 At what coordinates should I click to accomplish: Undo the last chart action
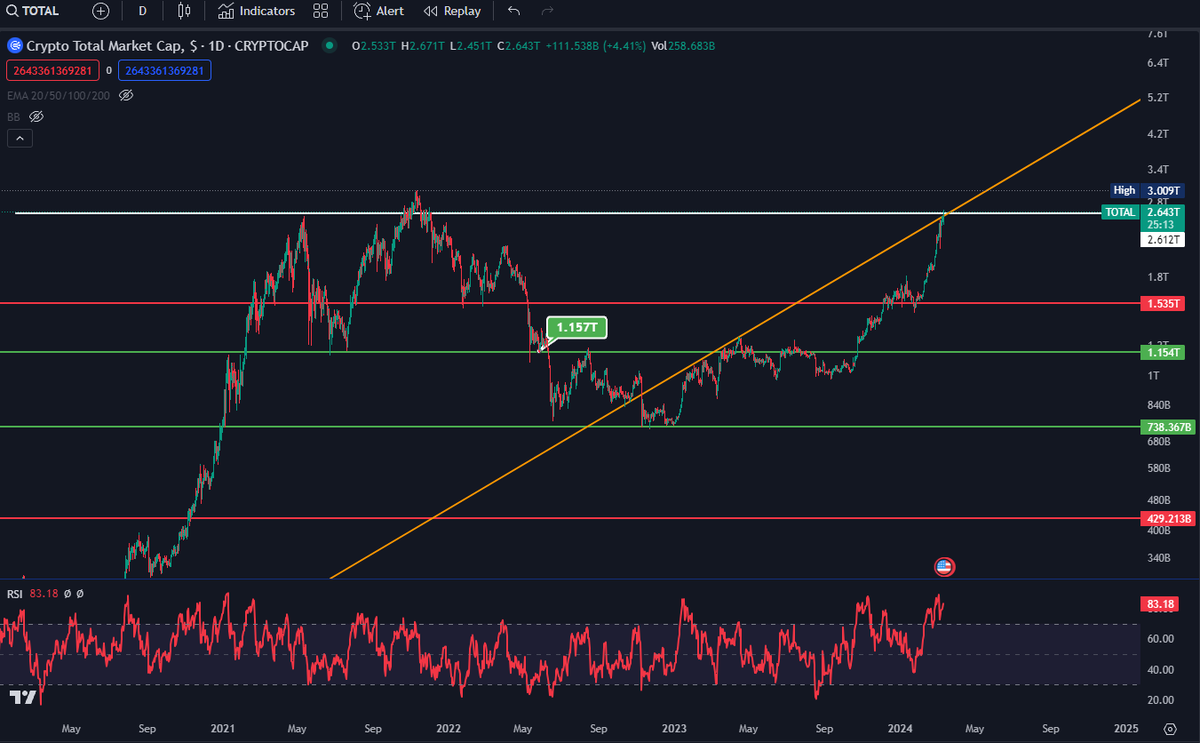point(514,11)
